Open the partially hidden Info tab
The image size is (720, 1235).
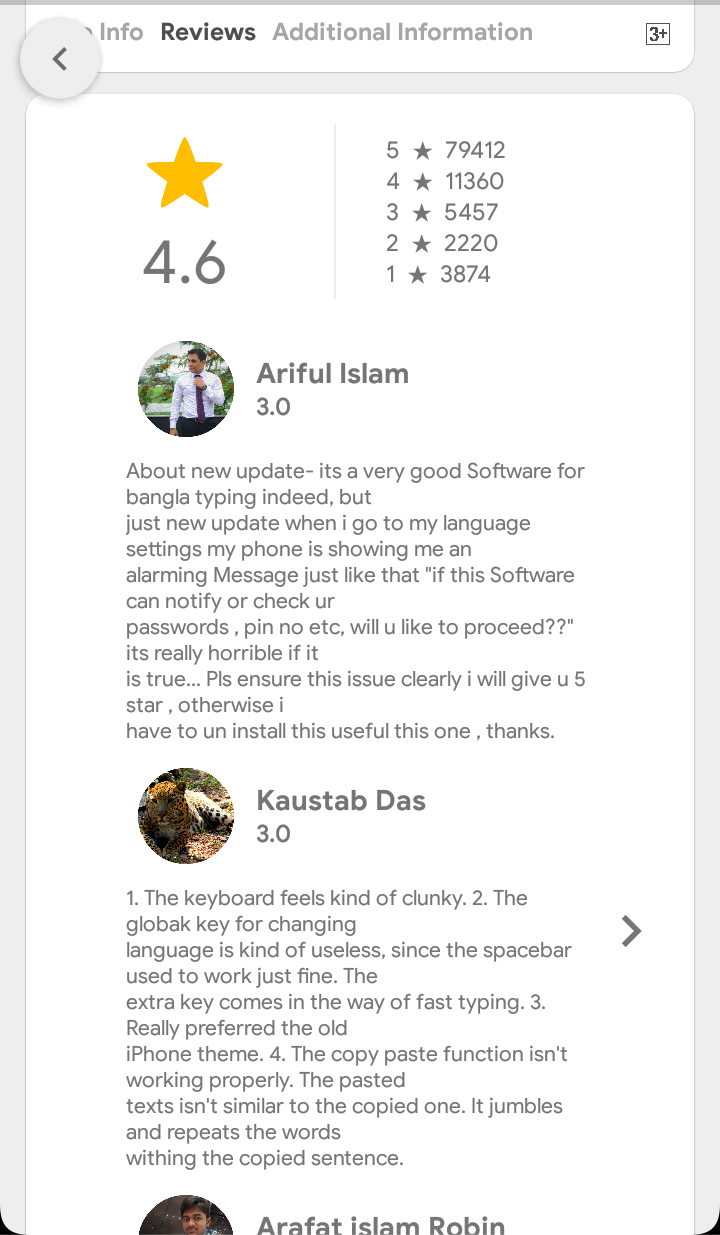coord(120,32)
